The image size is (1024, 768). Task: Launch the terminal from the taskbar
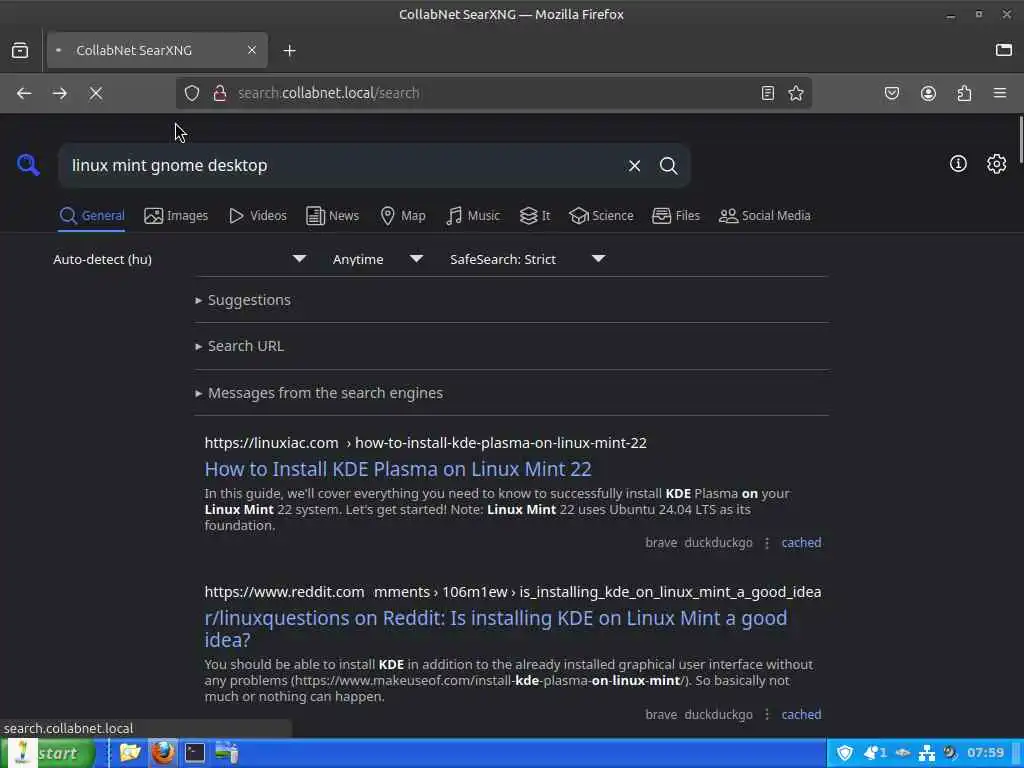195,753
